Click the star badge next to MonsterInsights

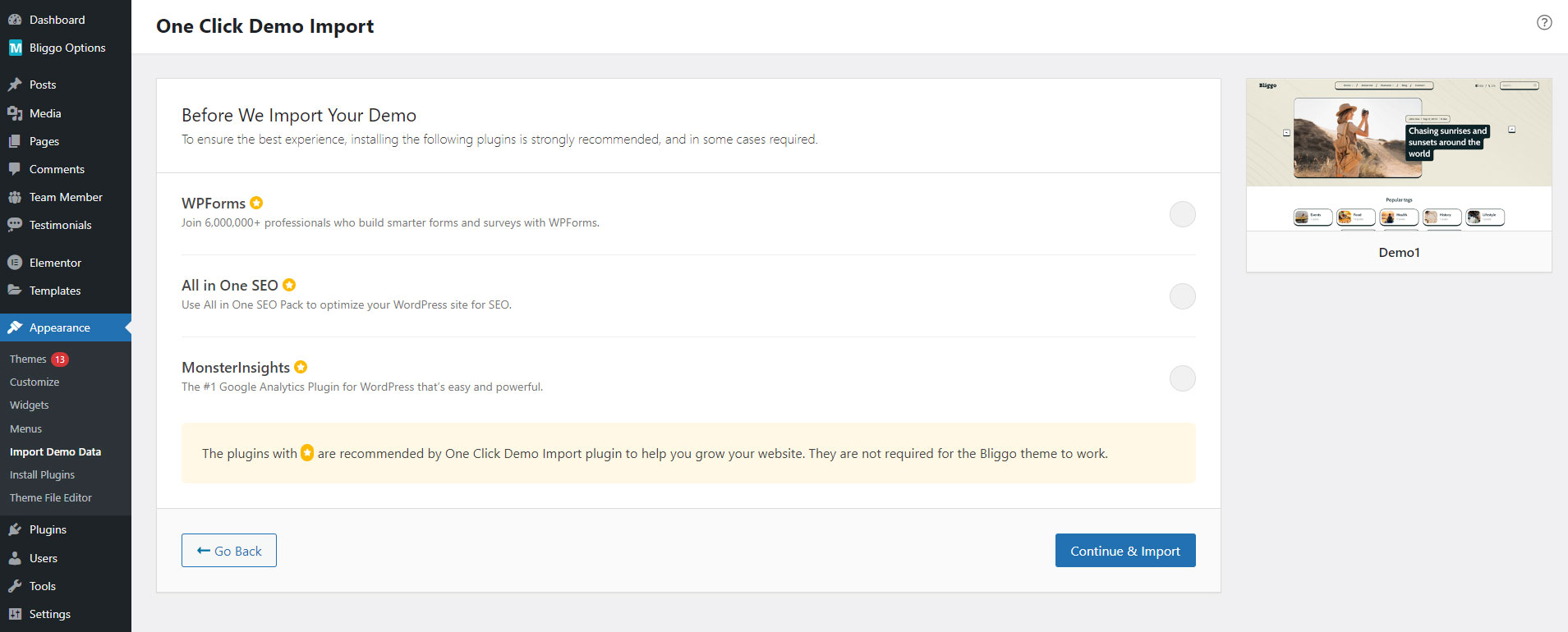click(301, 367)
